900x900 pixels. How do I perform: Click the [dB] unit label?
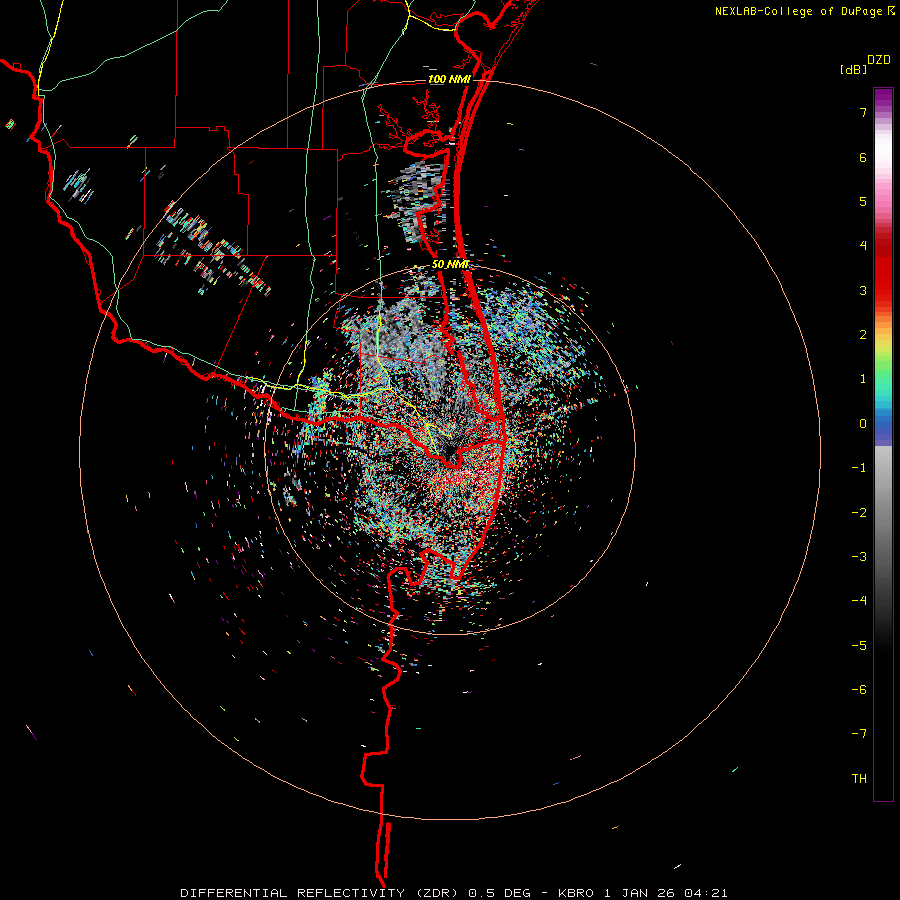pyautogui.click(x=854, y=69)
